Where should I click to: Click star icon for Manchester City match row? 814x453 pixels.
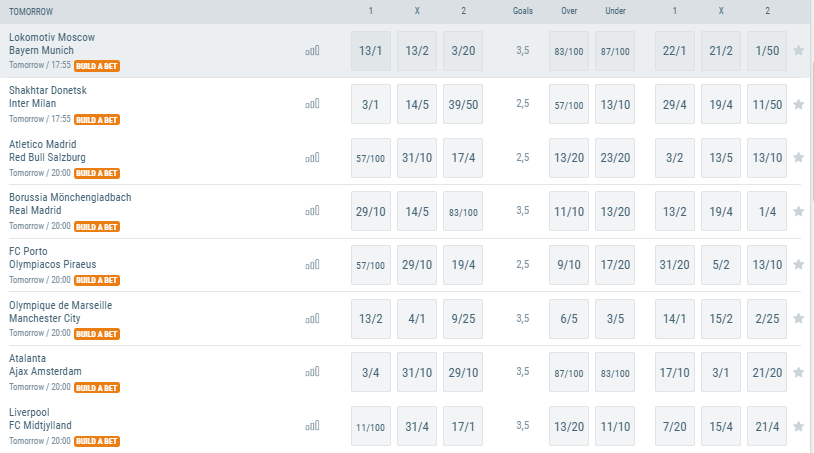(x=798, y=318)
